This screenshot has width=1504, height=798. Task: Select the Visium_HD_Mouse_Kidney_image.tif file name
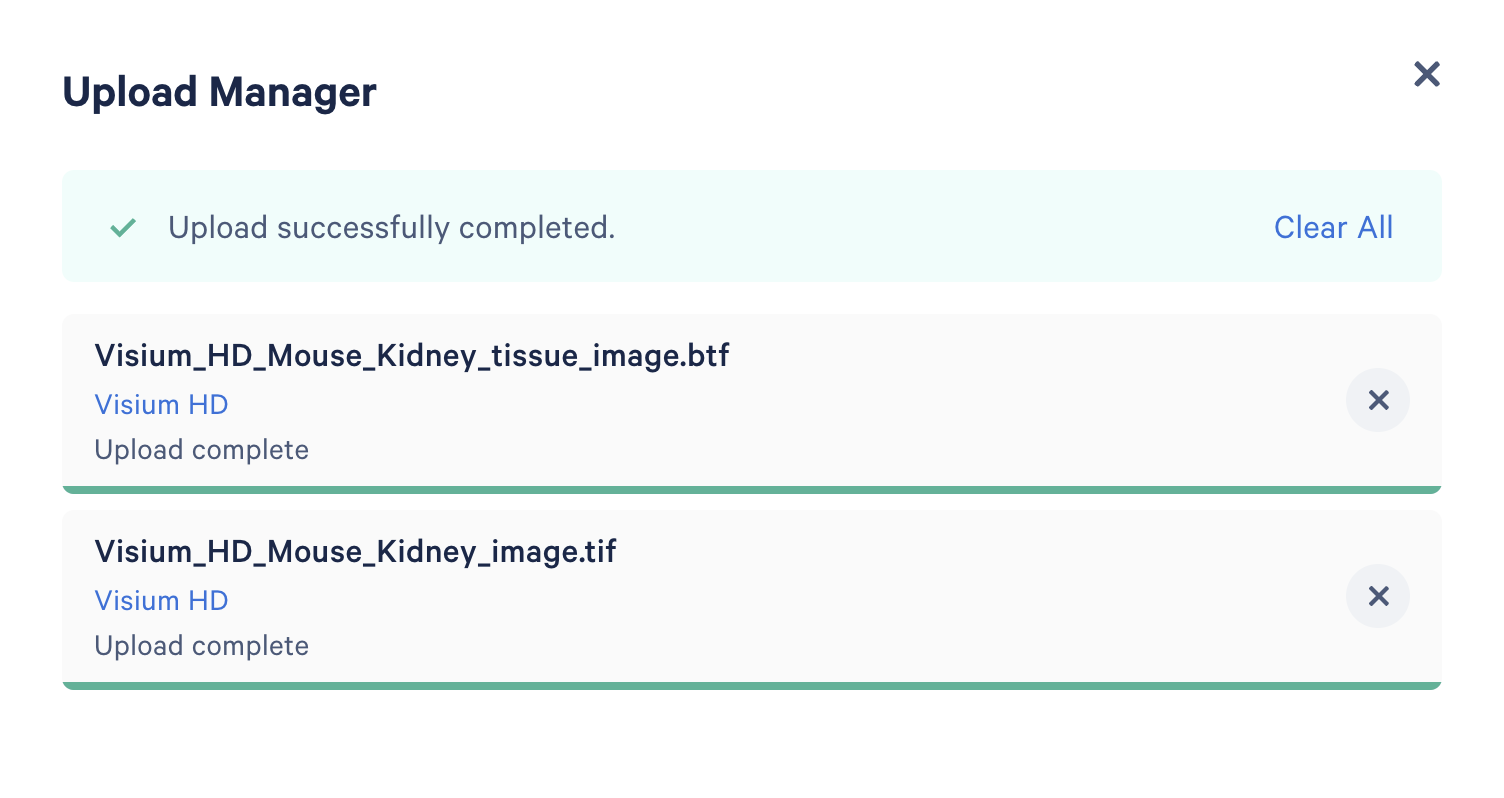coord(355,552)
